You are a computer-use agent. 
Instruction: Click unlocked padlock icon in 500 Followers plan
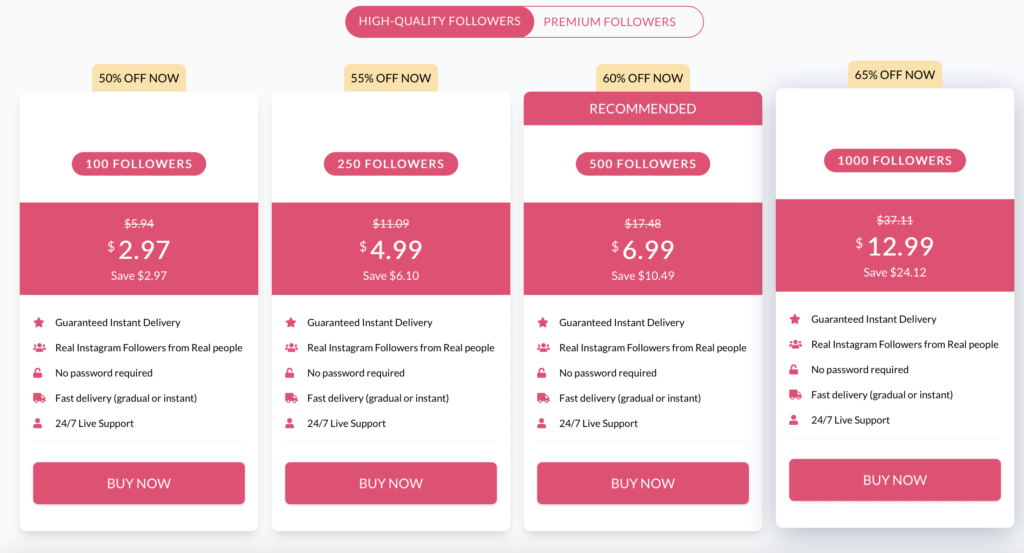pos(541,373)
